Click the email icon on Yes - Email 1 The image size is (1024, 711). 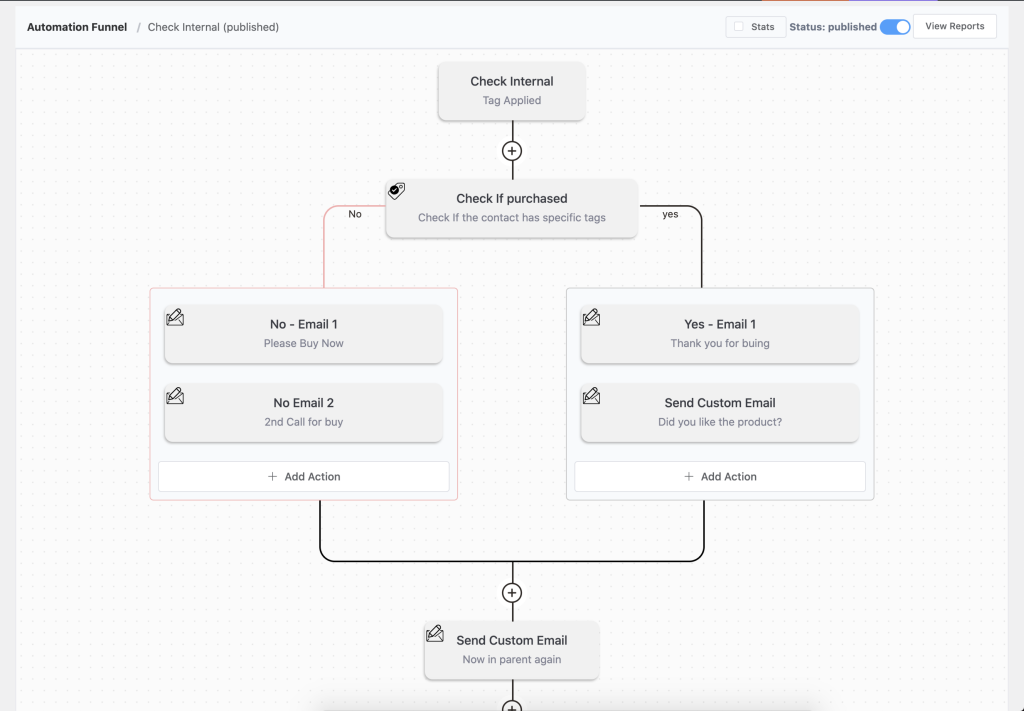tap(591, 317)
